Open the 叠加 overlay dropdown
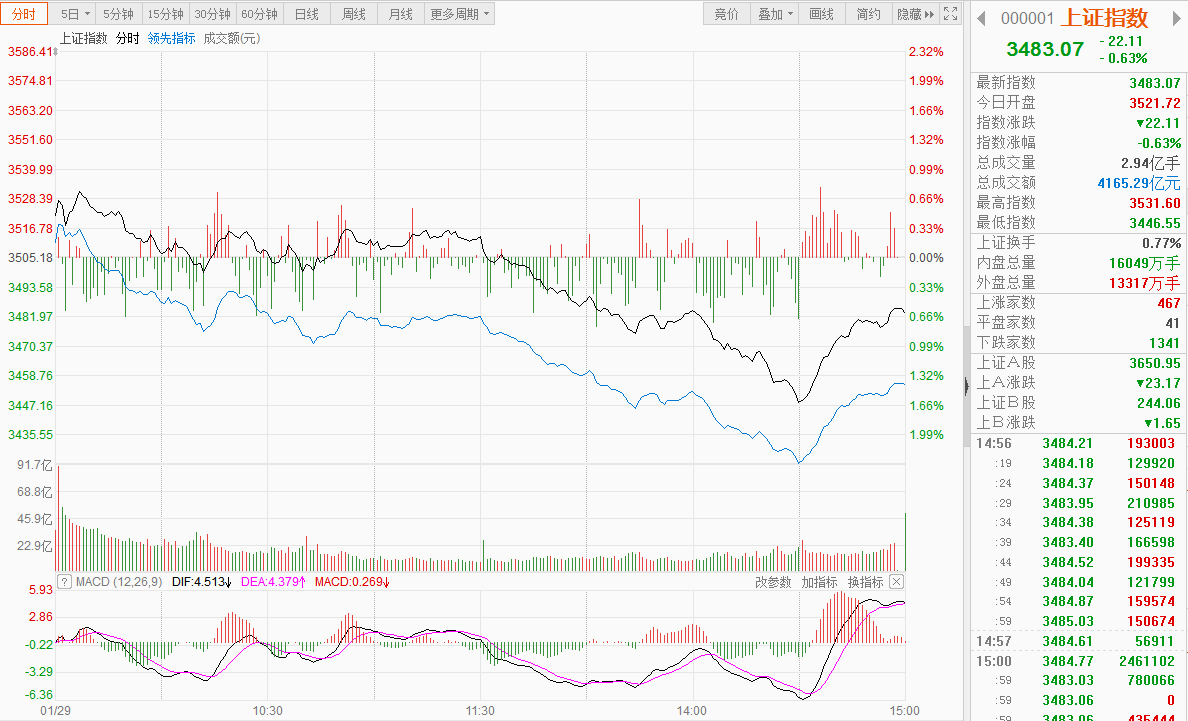The height and width of the screenshot is (721, 1188). coord(774,14)
